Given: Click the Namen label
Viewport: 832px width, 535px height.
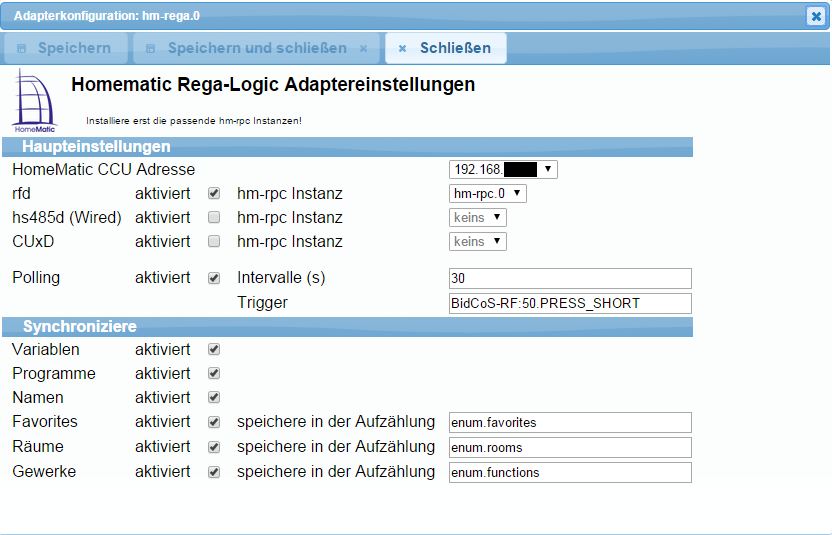Looking at the screenshot, I should click(x=38, y=397).
